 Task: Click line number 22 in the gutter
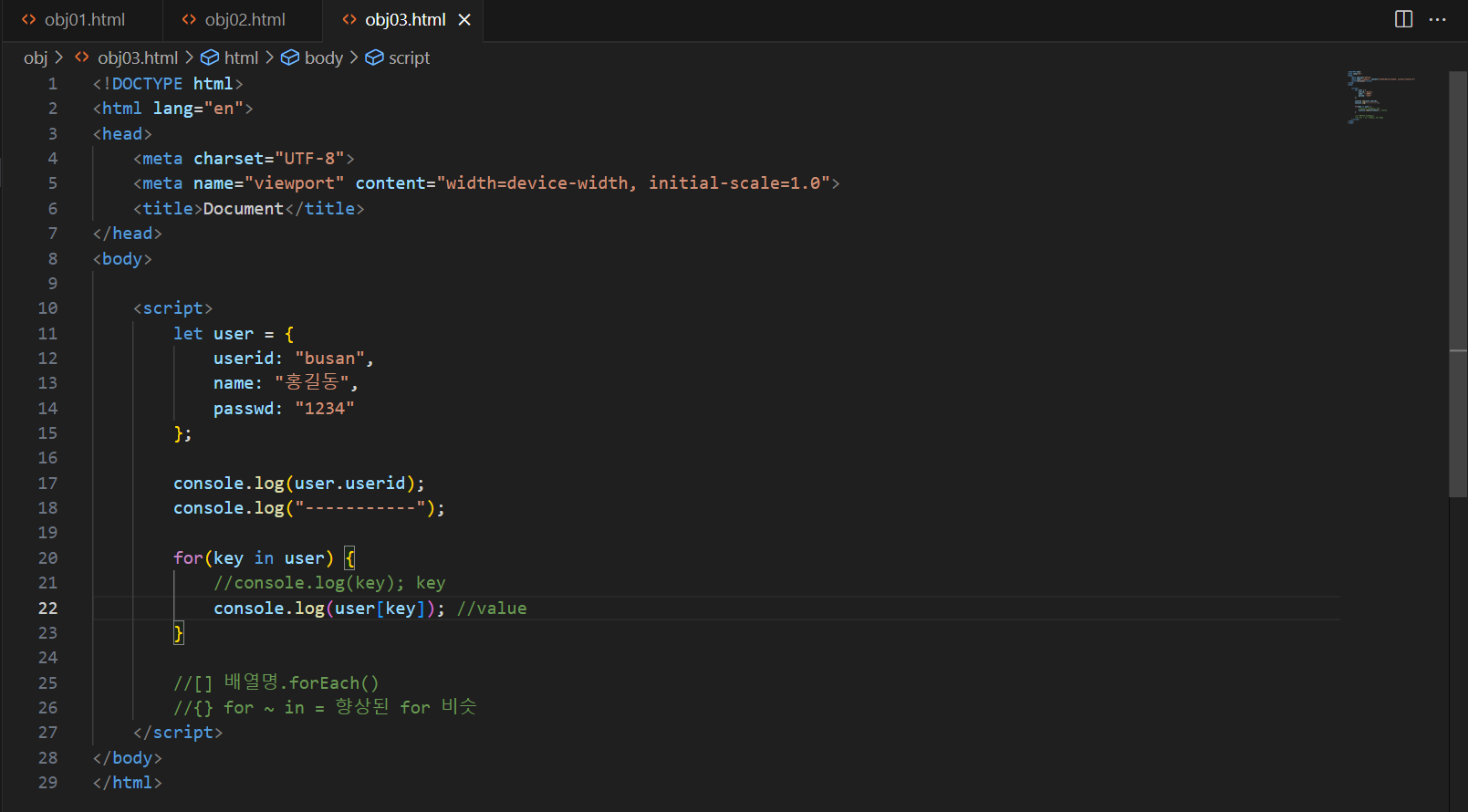coord(47,609)
